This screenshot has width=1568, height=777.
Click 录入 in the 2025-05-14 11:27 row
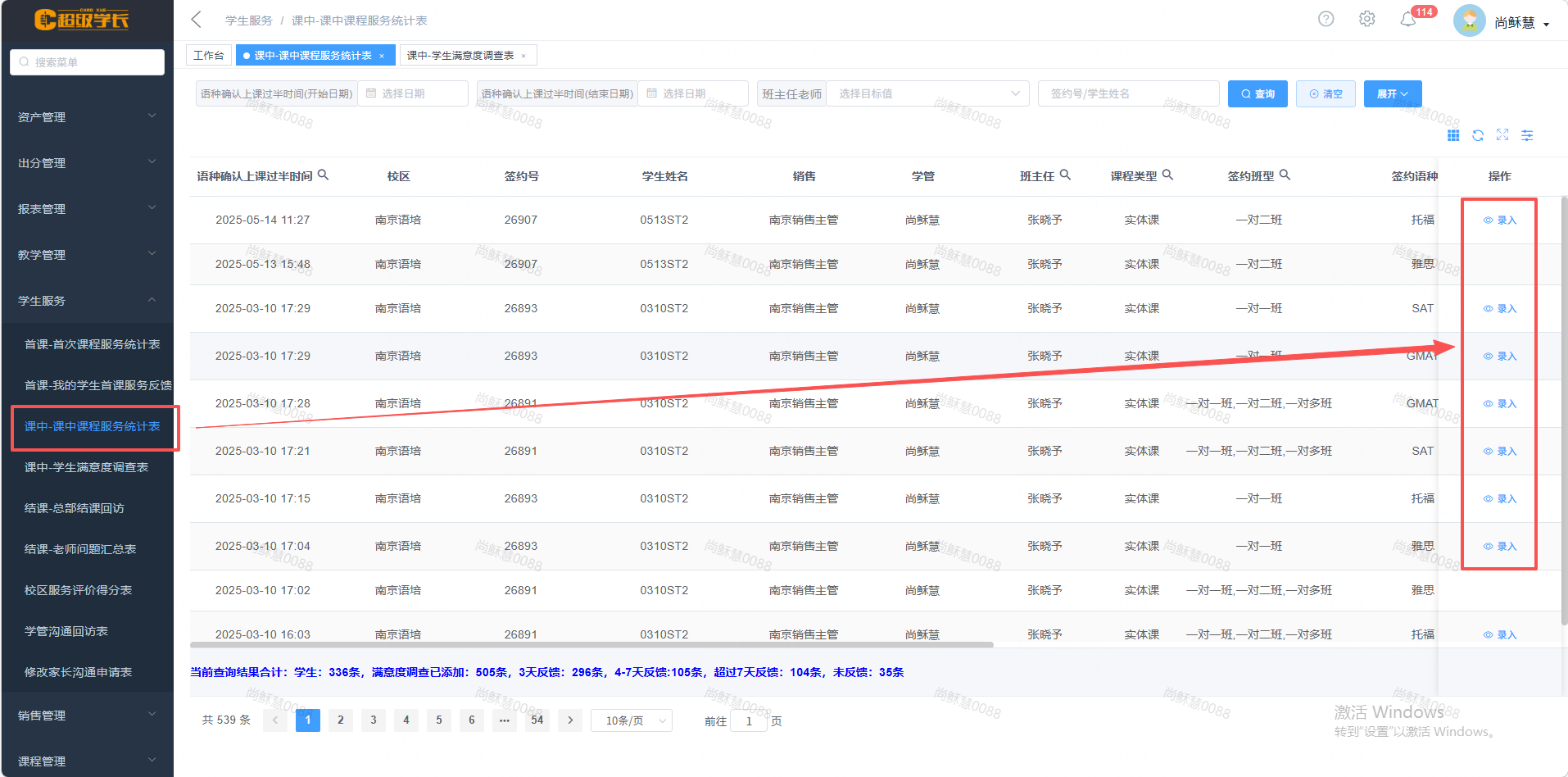pos(1501,220)
